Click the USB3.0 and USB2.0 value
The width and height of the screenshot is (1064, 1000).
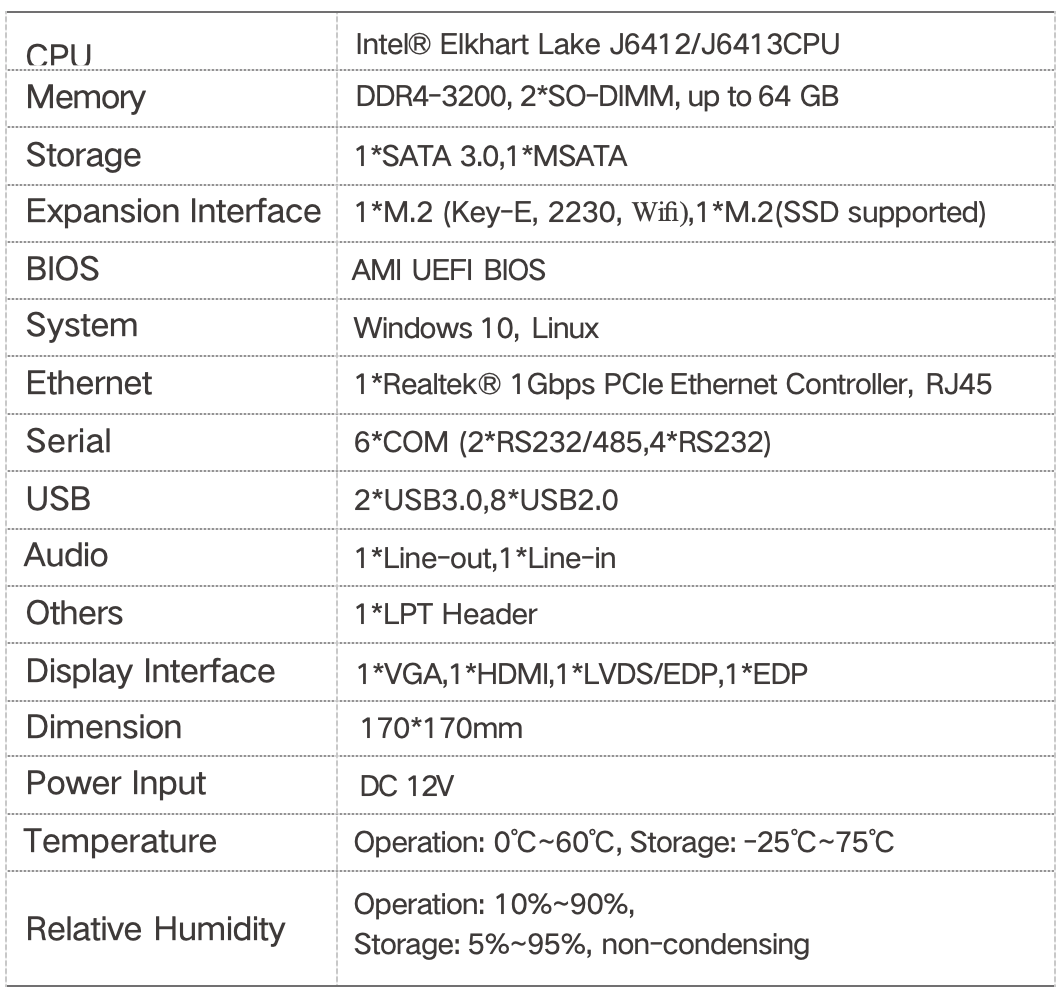click(487, 498)
